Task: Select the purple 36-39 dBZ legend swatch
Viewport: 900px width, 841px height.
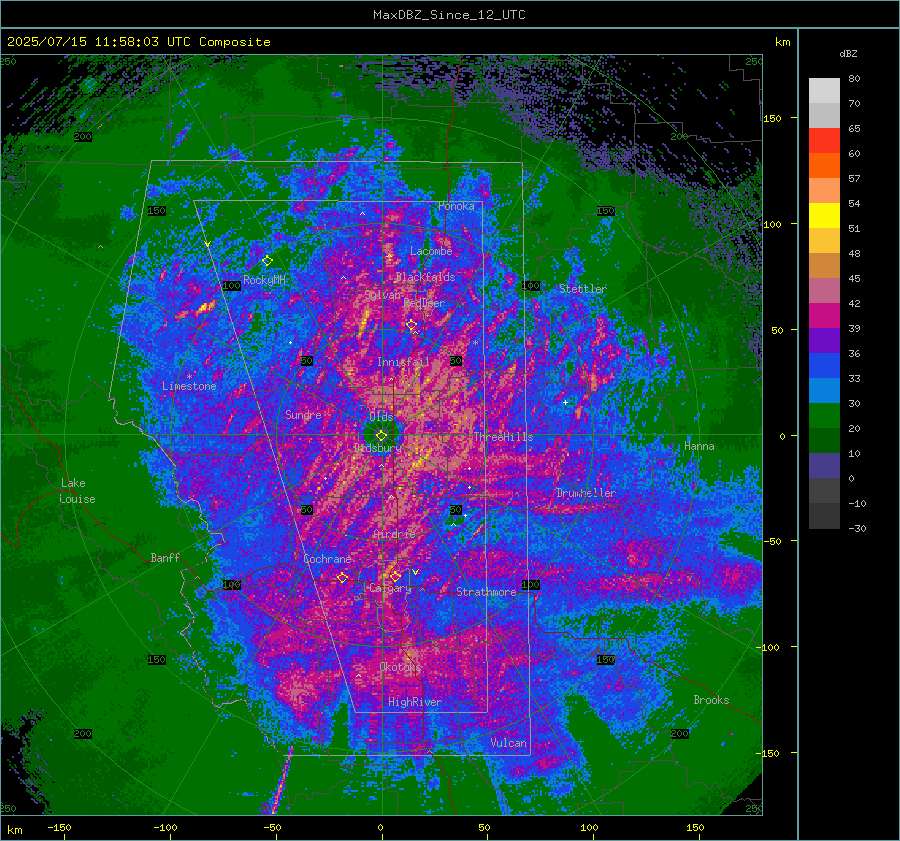Action: 824,341
